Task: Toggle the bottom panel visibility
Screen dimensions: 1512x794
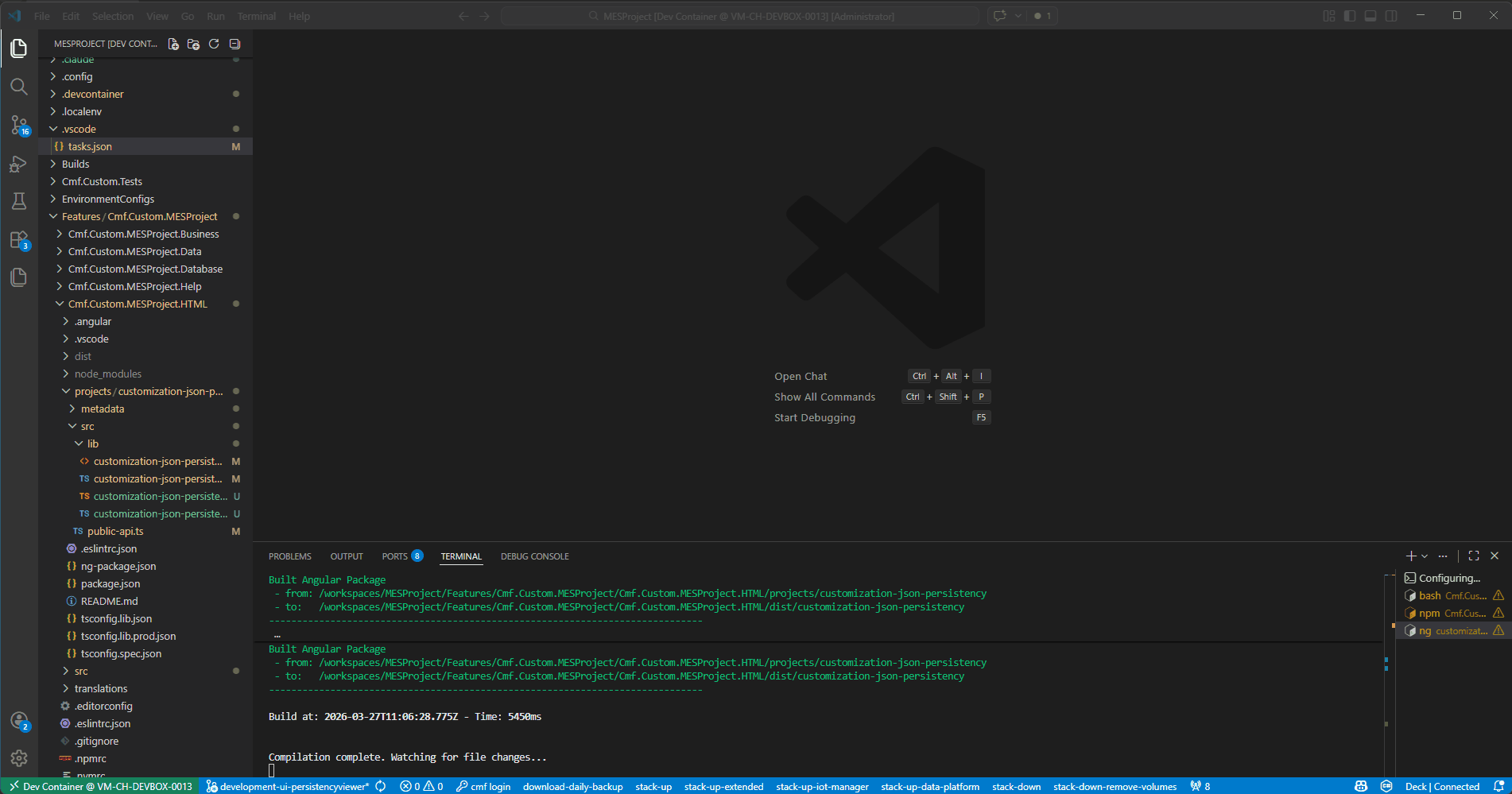Action: [x=1370, y=16]
